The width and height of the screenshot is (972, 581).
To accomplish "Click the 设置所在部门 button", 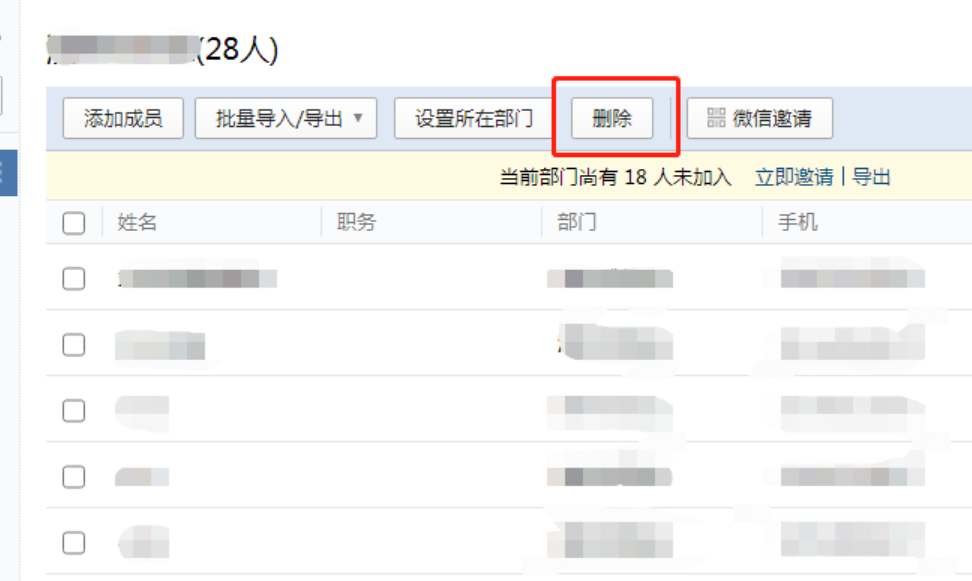I will [x=474, y=118].
